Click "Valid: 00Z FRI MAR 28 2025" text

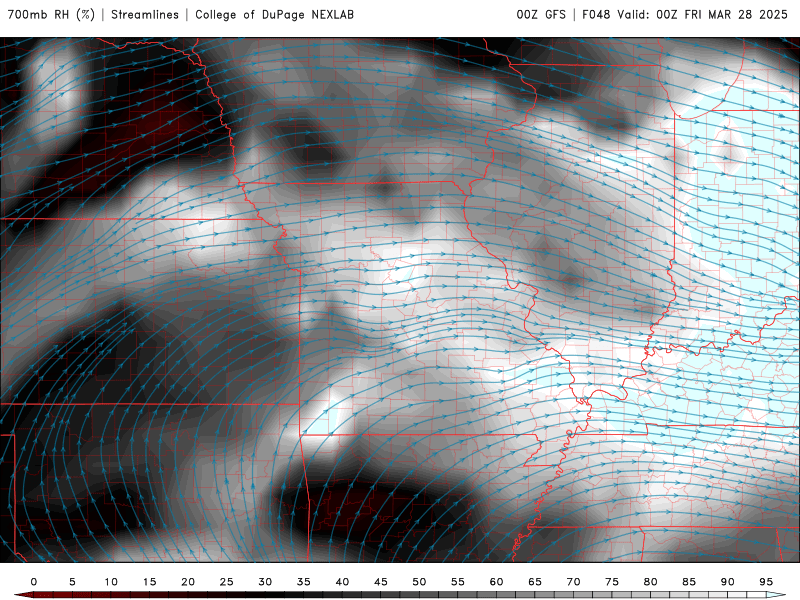click(x=703, y=15)
